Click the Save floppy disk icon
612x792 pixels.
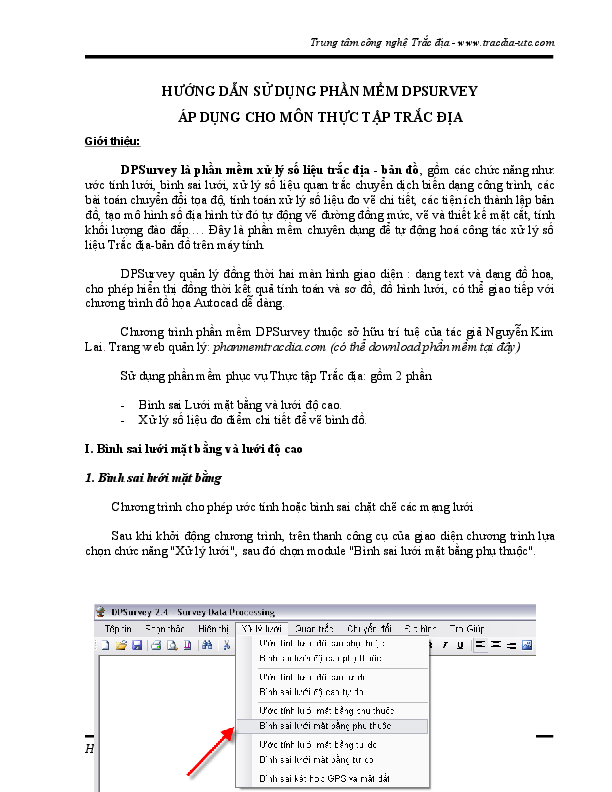point(137,645)
